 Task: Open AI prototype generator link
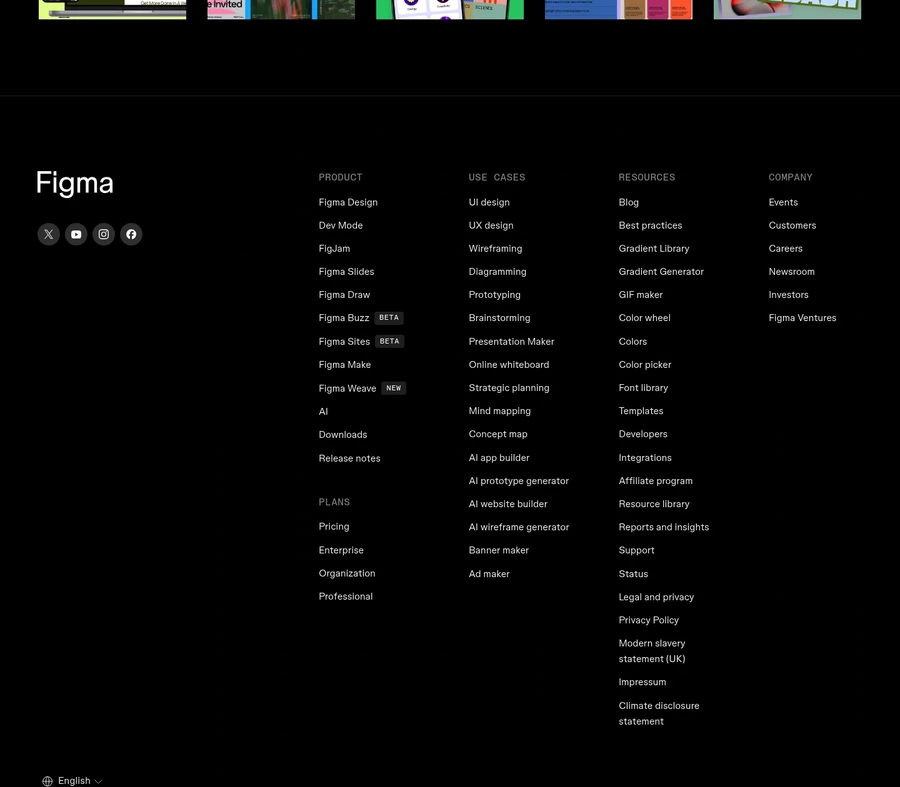[518, 481]
